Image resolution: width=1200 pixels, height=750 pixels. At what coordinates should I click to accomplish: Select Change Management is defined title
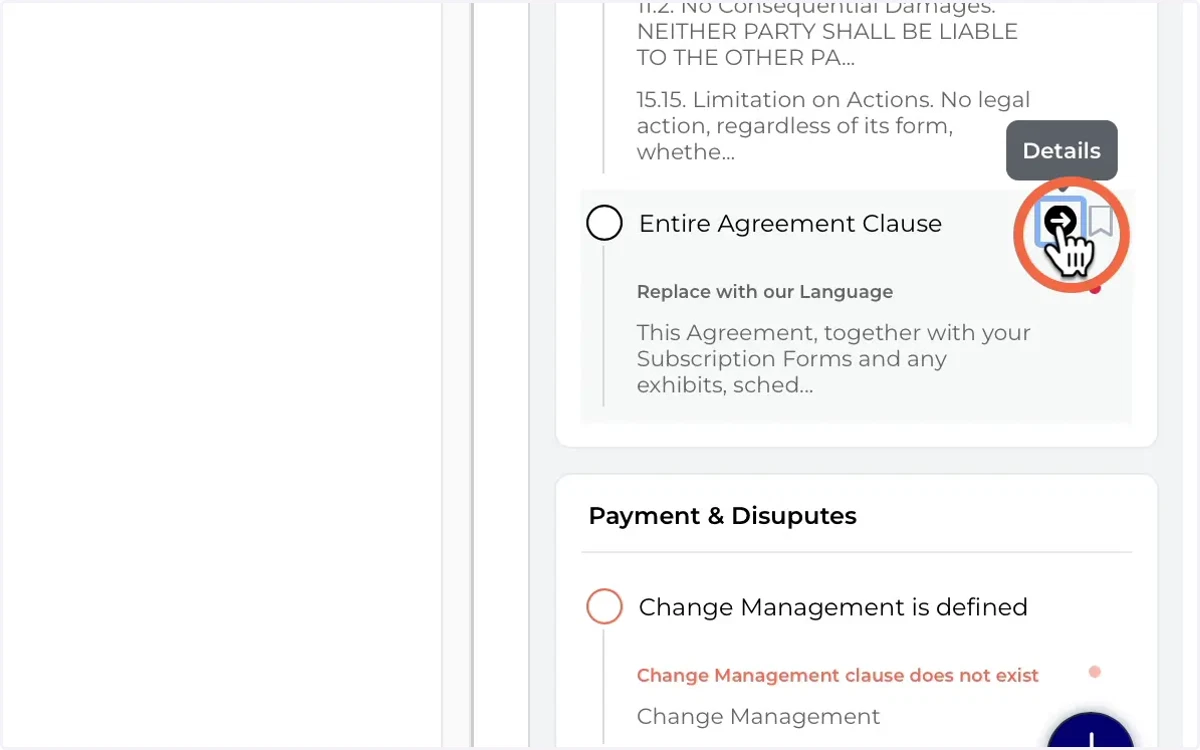pos(833,607)
